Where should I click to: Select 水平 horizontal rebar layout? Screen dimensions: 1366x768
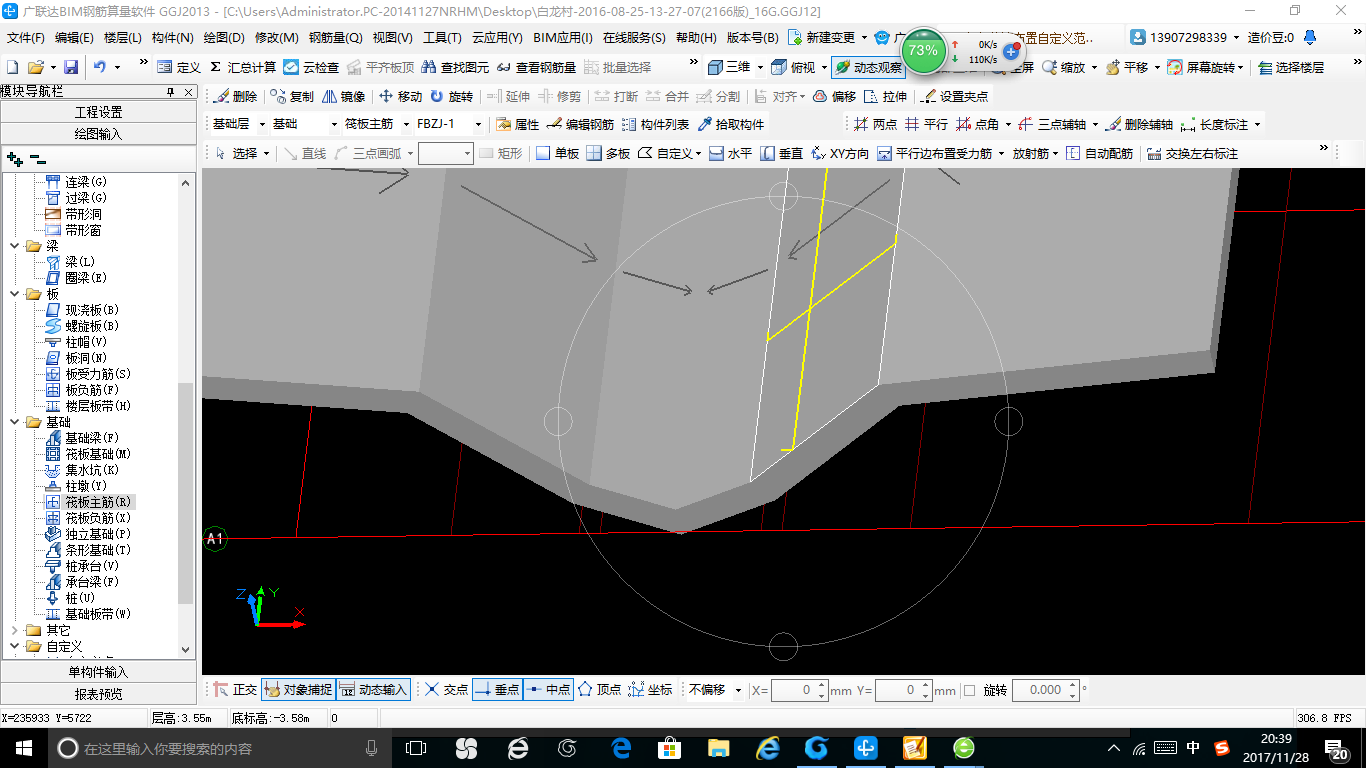(x=730, y=153)
